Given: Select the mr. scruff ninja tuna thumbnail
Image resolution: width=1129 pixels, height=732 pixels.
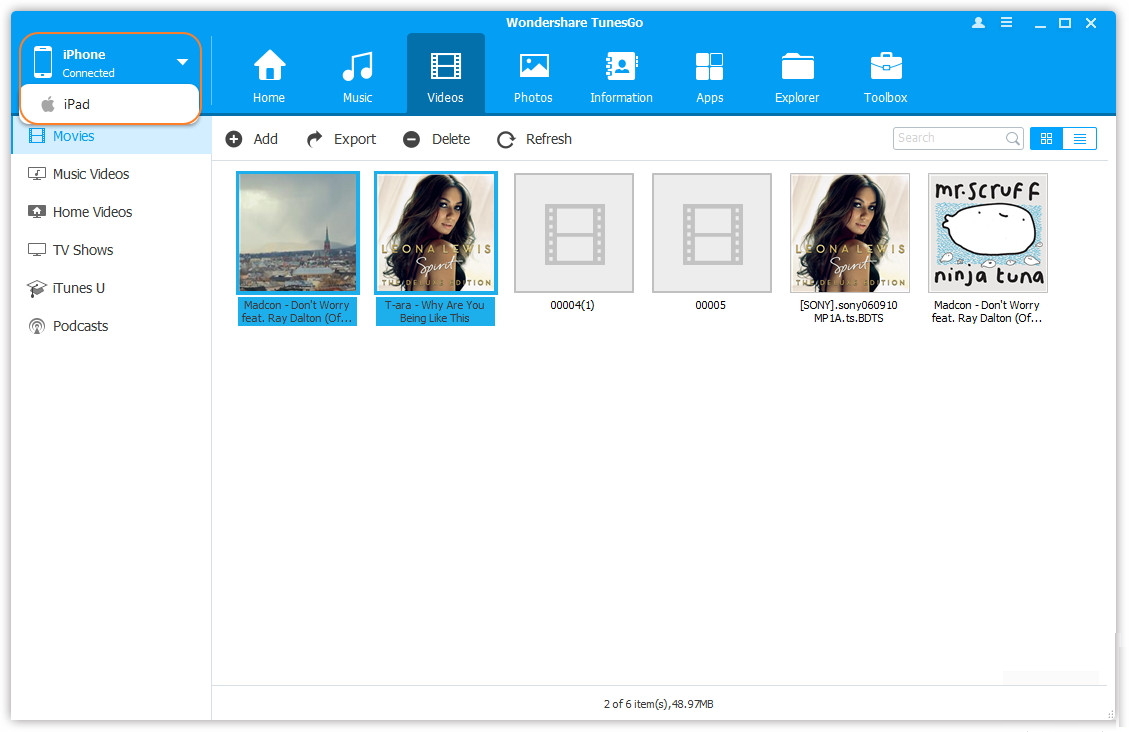Looking at the screenshot, I should point(987,233).
